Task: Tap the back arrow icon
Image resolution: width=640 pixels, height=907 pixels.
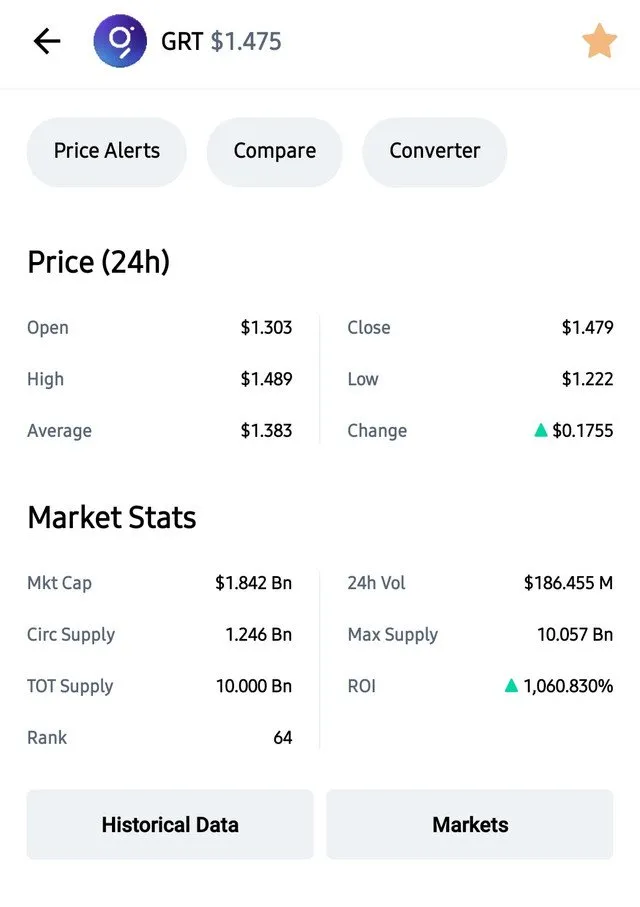Action: [47, 42]
